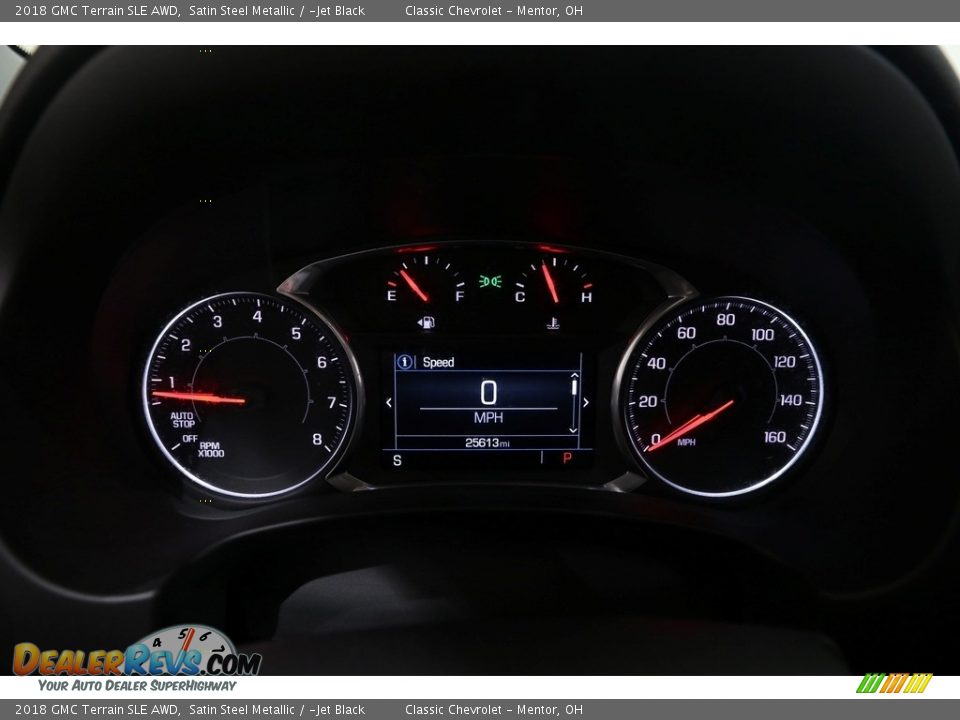Screen dimensions: 960x720
Task: Click the fuel gauge needle
Action: (414, 285)
